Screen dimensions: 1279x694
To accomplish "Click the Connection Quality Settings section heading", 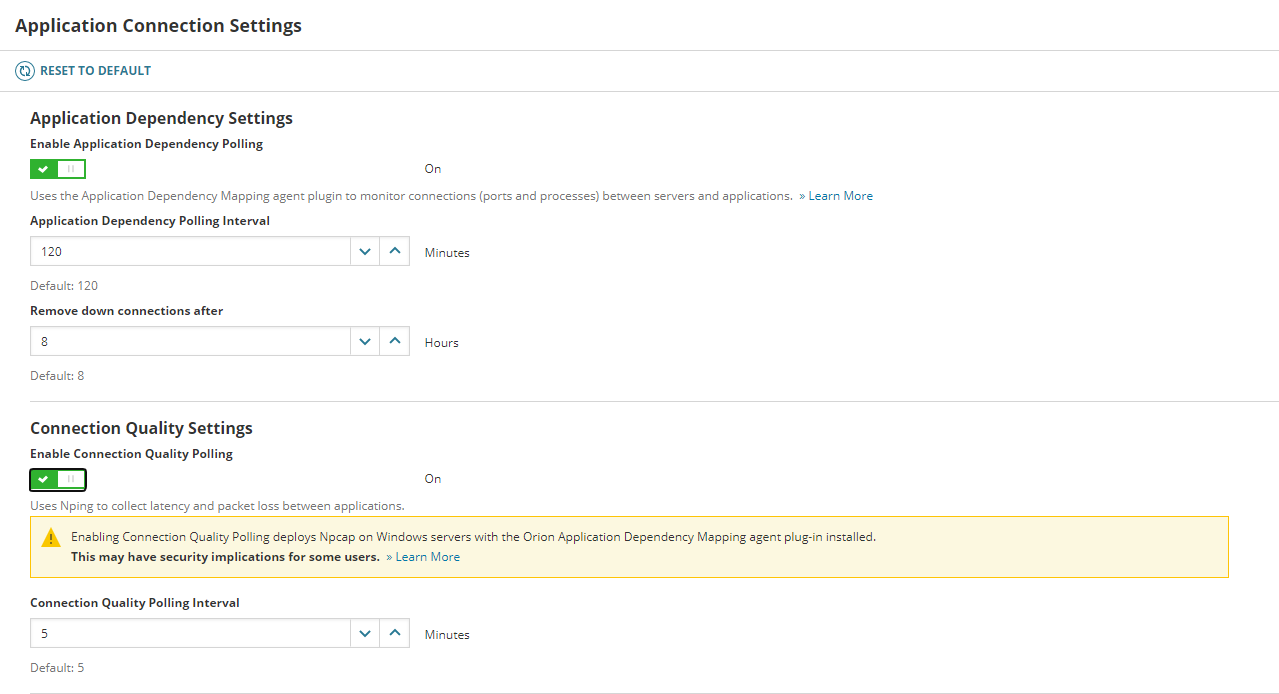I will coord(141,428).
